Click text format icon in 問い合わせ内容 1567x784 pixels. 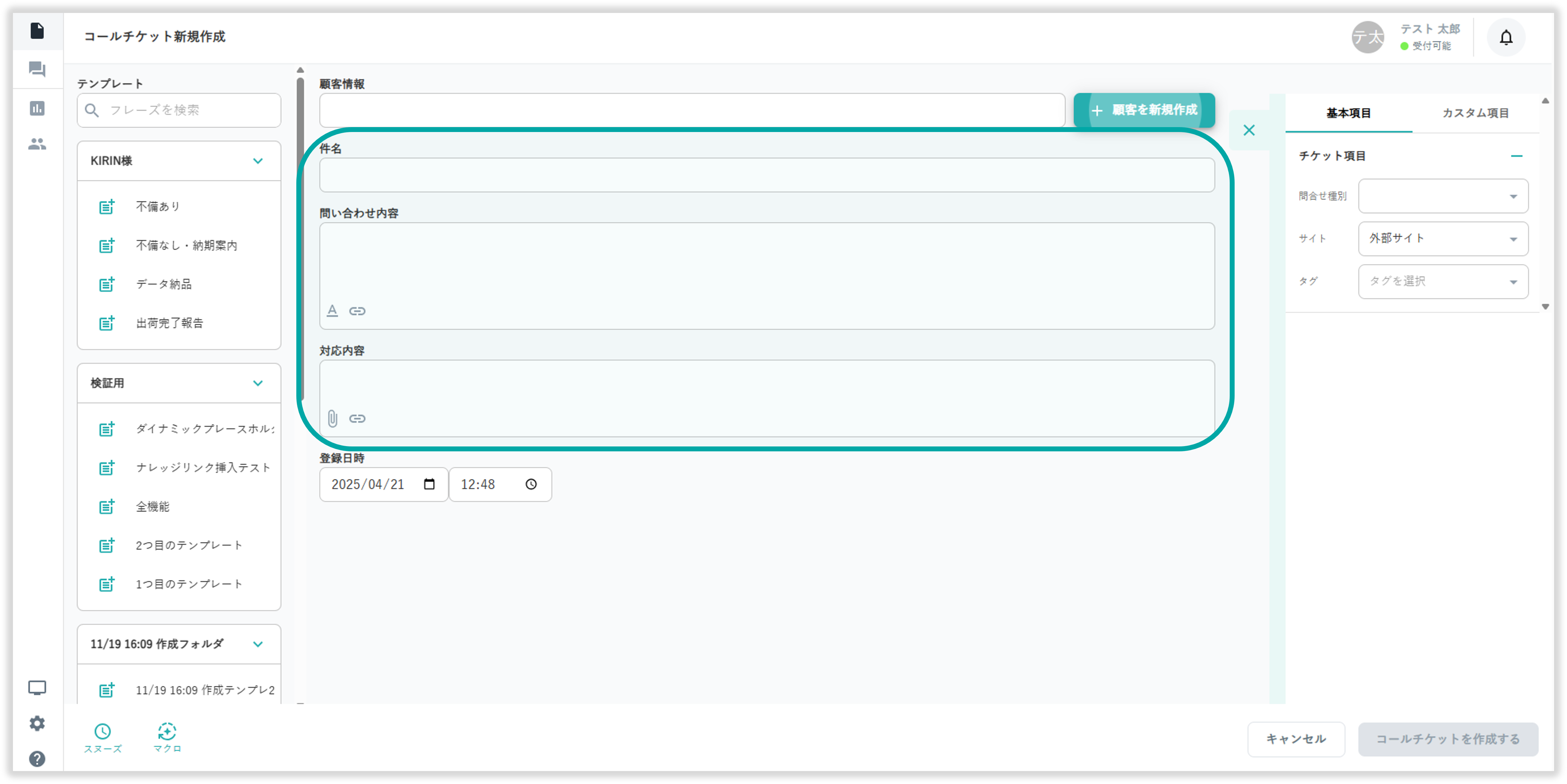[332, 311]
